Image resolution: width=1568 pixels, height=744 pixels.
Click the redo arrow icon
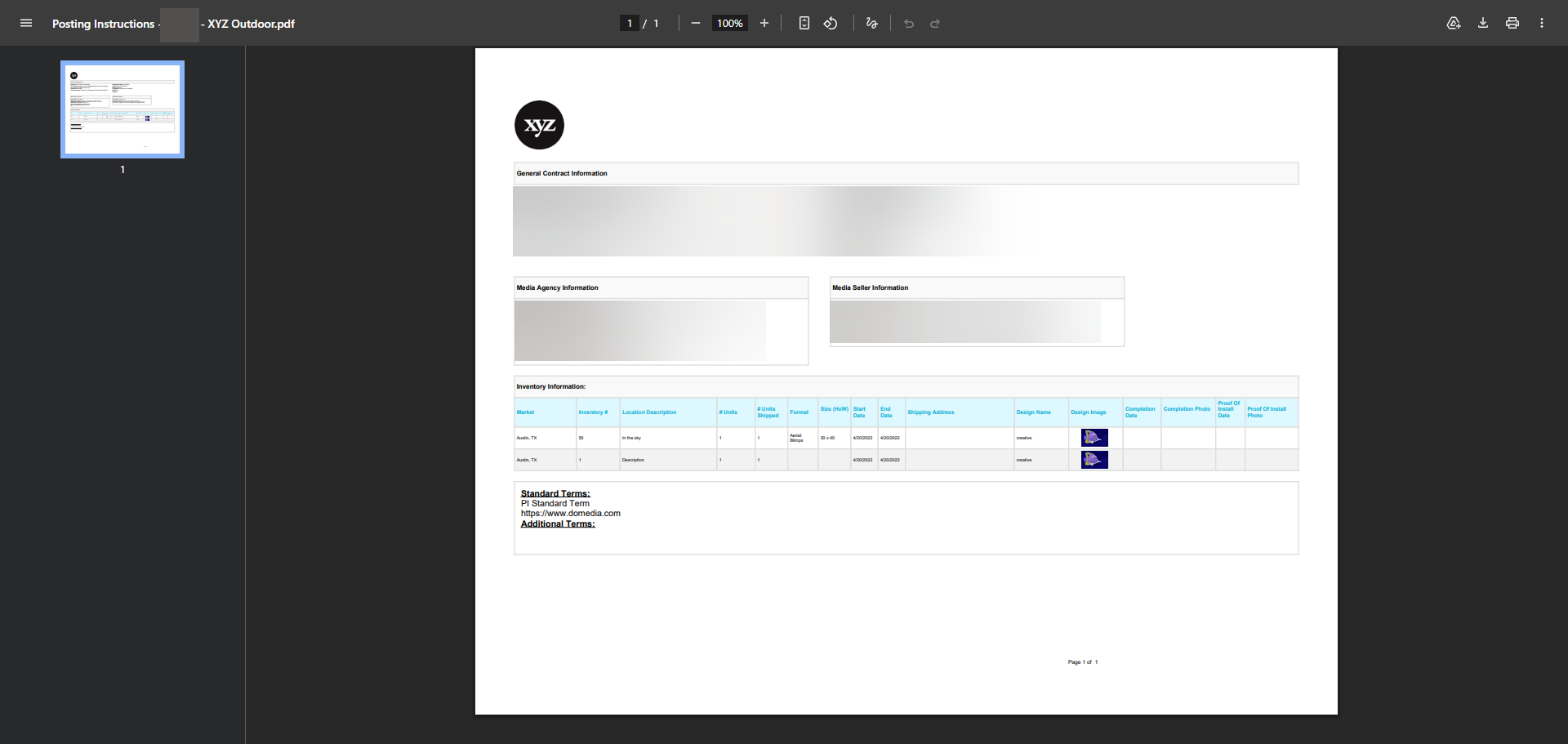(935, 24)
